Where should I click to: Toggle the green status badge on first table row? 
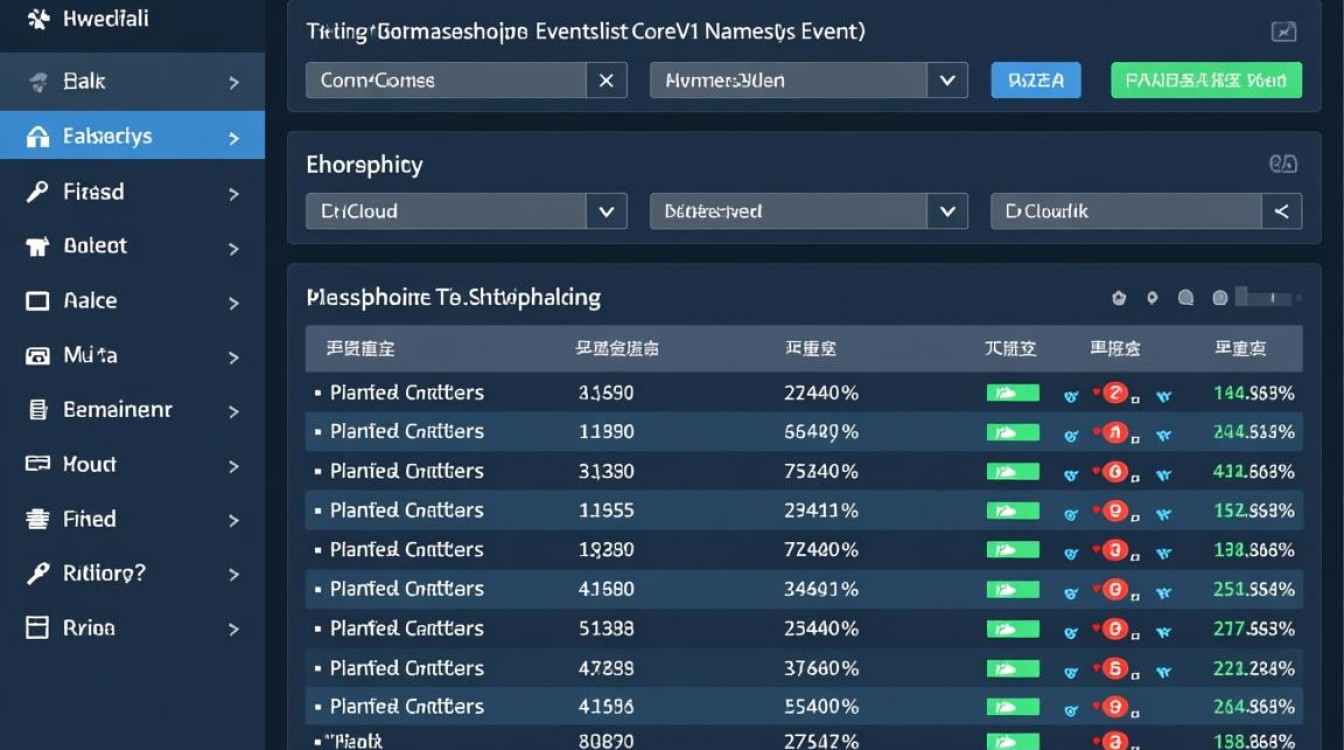pos(1012,392)
